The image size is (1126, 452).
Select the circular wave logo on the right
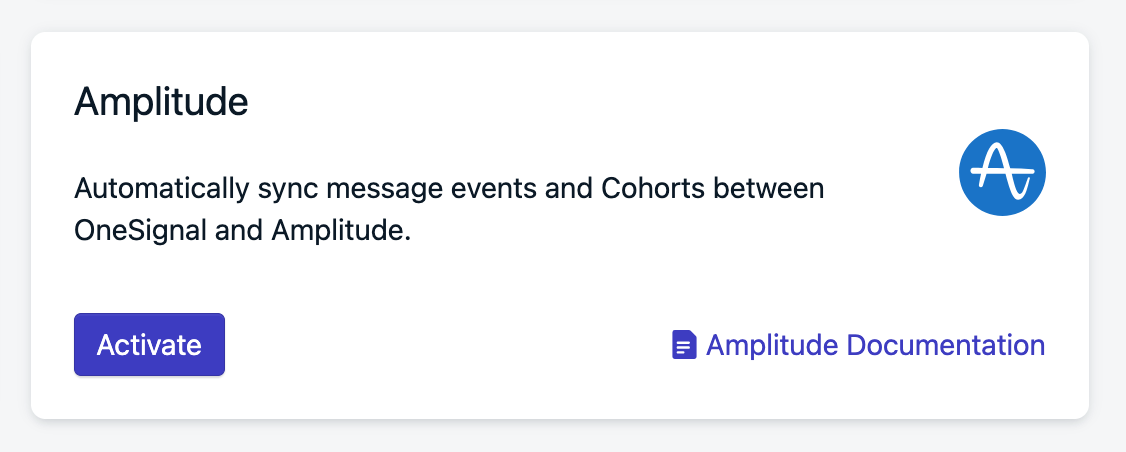(1002, 172)
